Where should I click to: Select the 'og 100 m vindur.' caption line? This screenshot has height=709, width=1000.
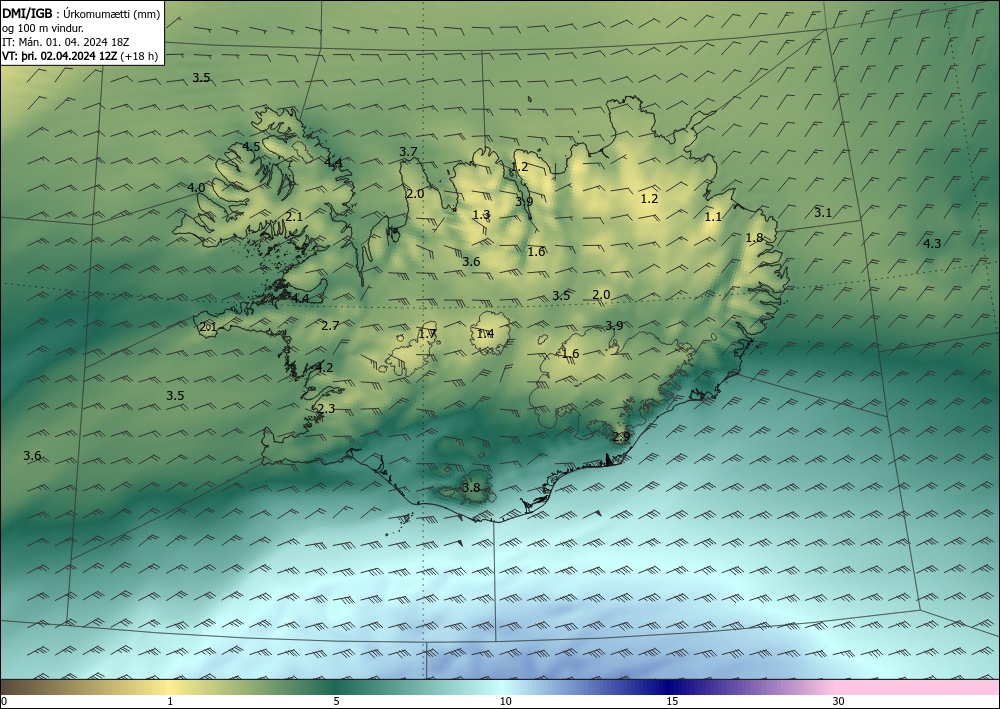coord(43,28)
